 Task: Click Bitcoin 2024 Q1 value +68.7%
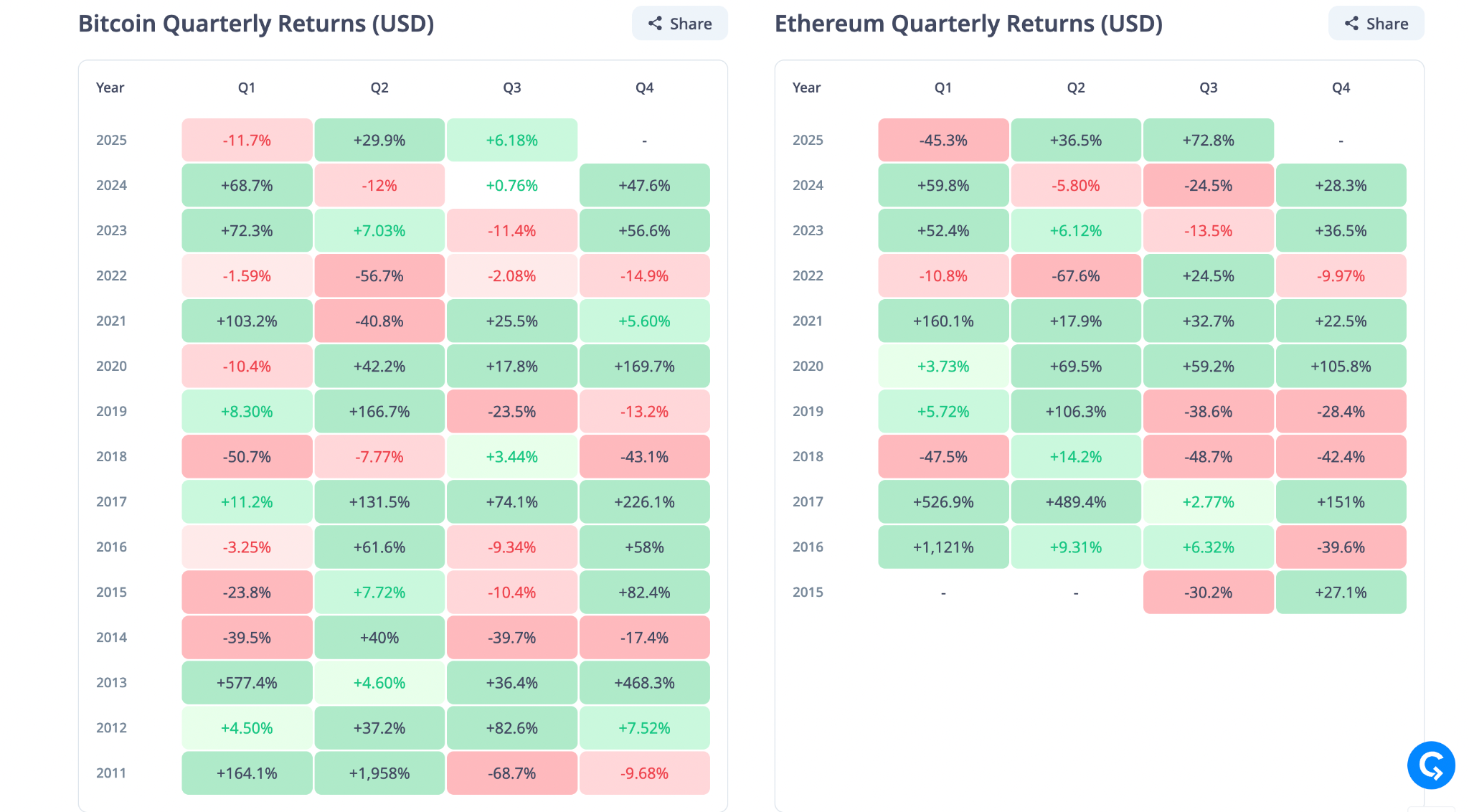pyautogui.click(x=247, y=185)
